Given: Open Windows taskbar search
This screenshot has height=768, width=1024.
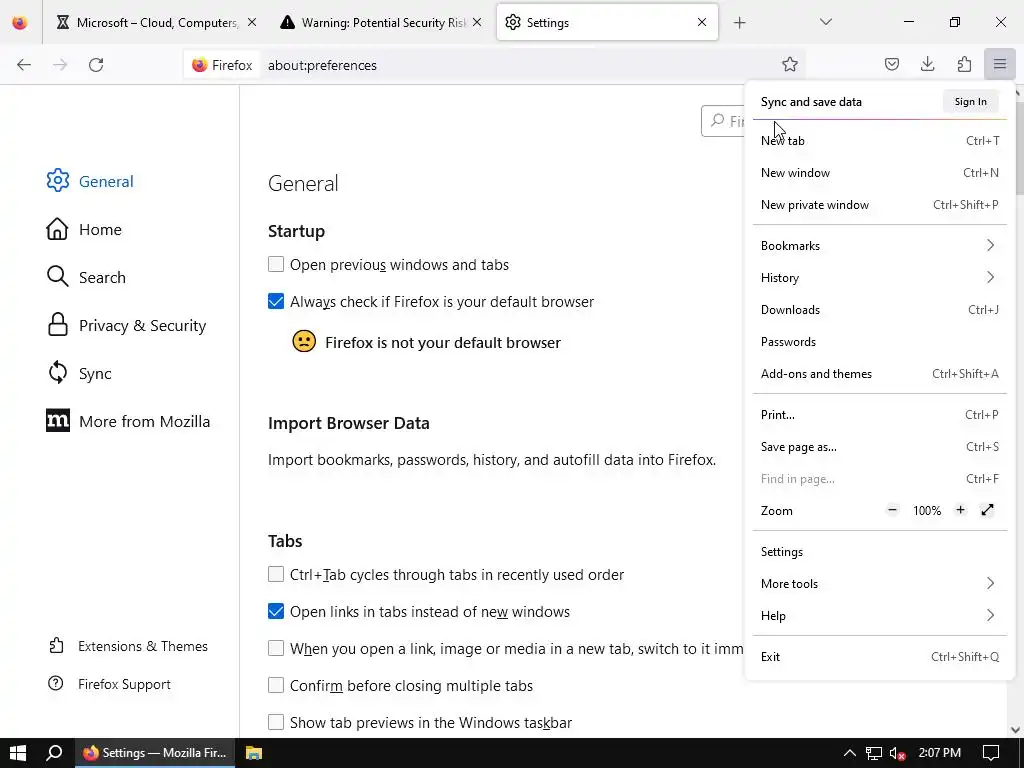Looking at the screenshot, I should pyautogui.click(x=54, y=753).
